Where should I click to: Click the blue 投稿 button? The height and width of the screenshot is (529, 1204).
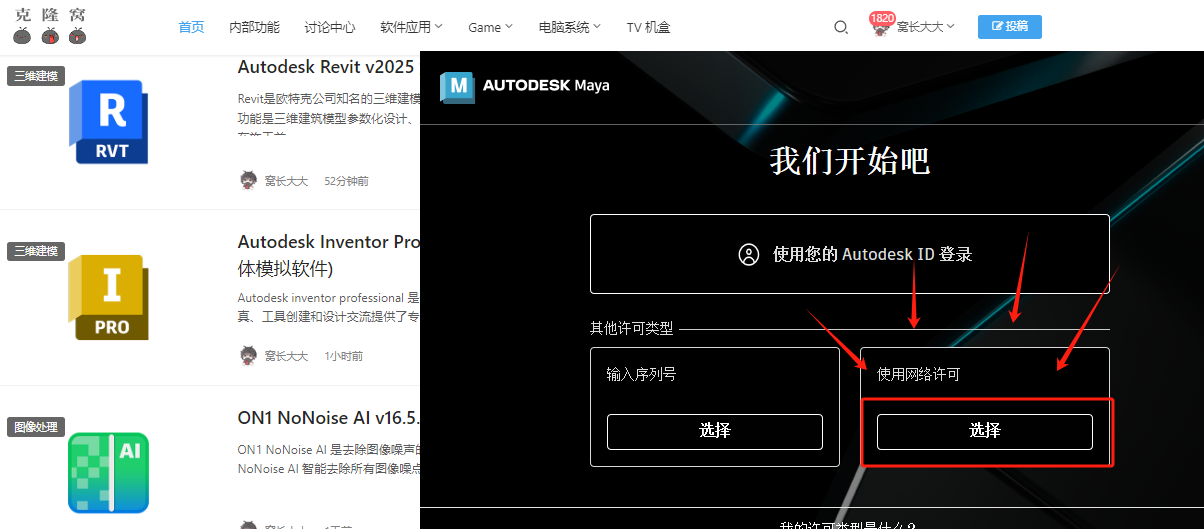point(1009,27)
